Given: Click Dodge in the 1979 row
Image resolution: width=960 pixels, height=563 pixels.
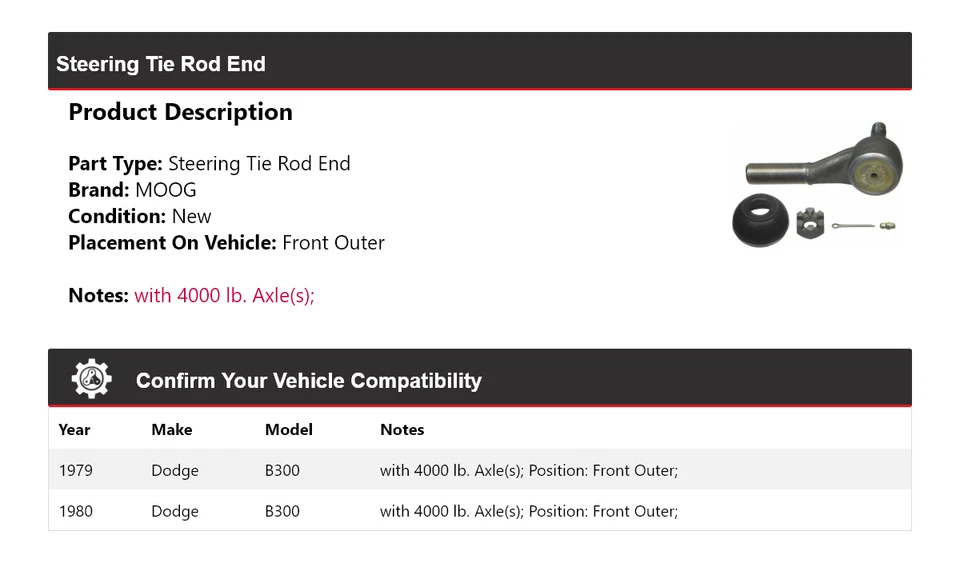Looking at the screenshot, I should tap(175, 470).
